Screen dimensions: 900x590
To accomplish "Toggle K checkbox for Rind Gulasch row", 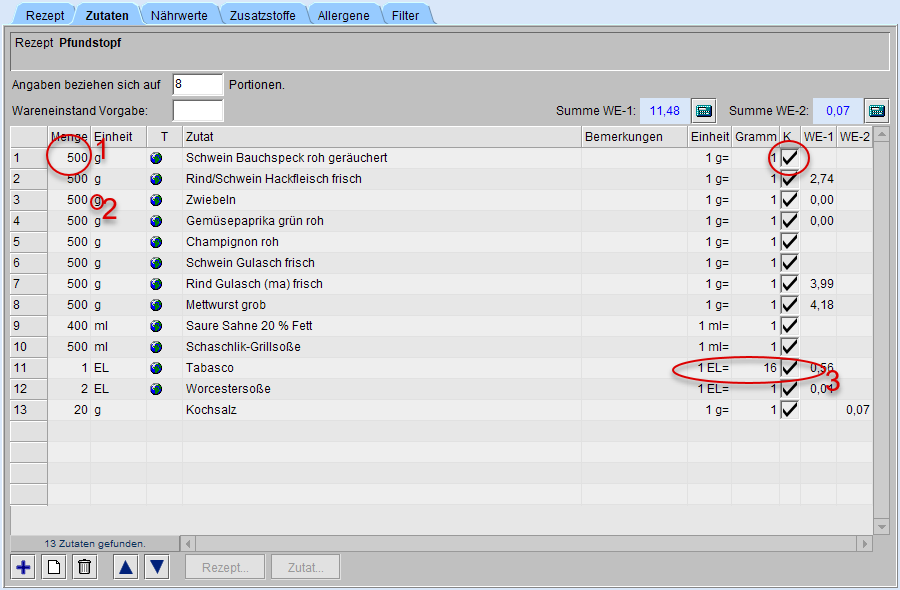I will click(x=790, y=284).
